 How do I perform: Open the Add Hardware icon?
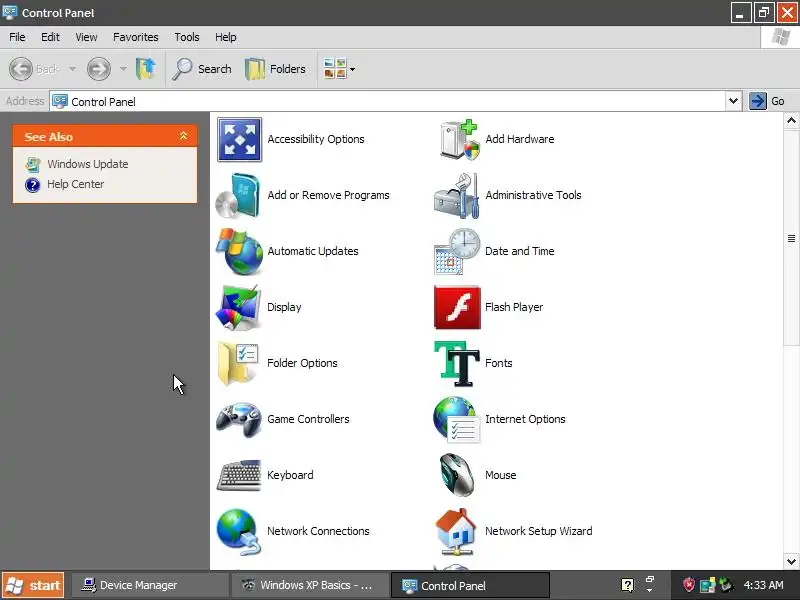459,139
